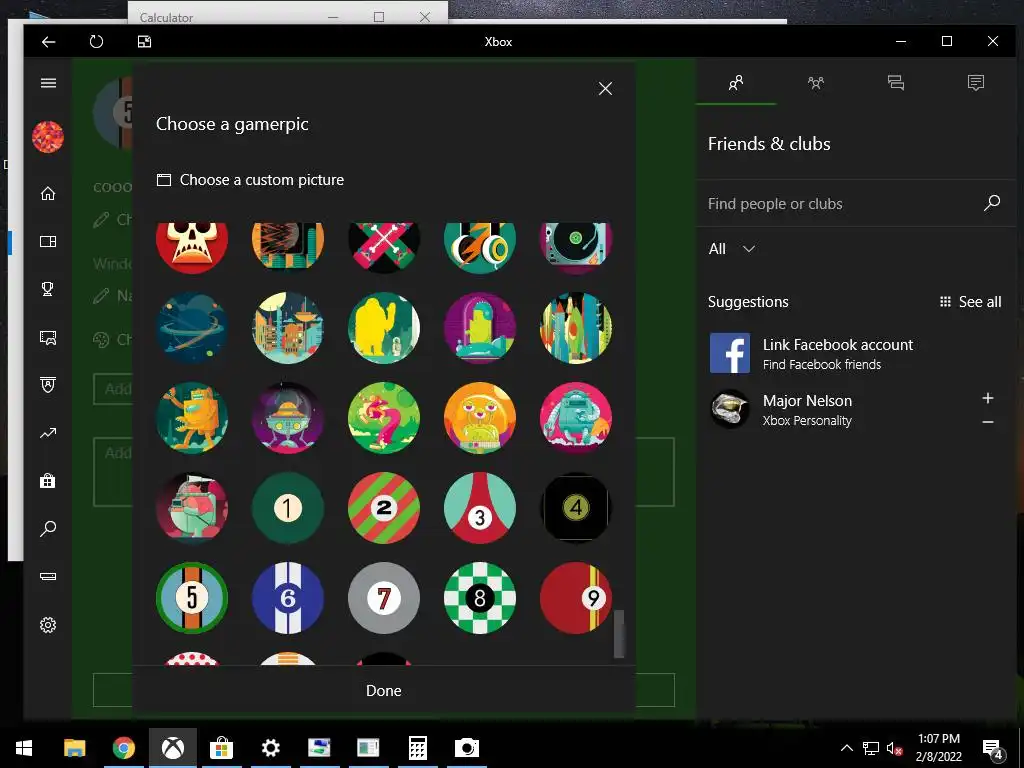Click the search magnifier in Friends panel

(x=992, y=203)
